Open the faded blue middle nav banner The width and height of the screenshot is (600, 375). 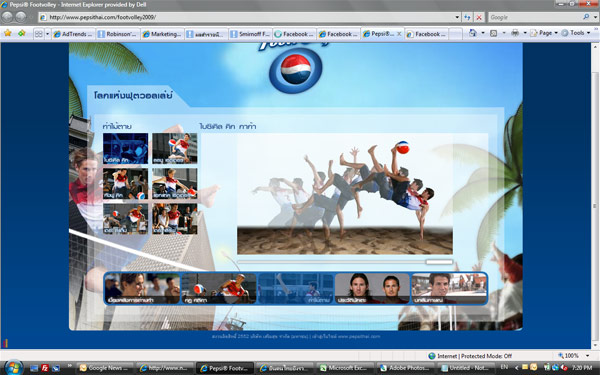295,289
